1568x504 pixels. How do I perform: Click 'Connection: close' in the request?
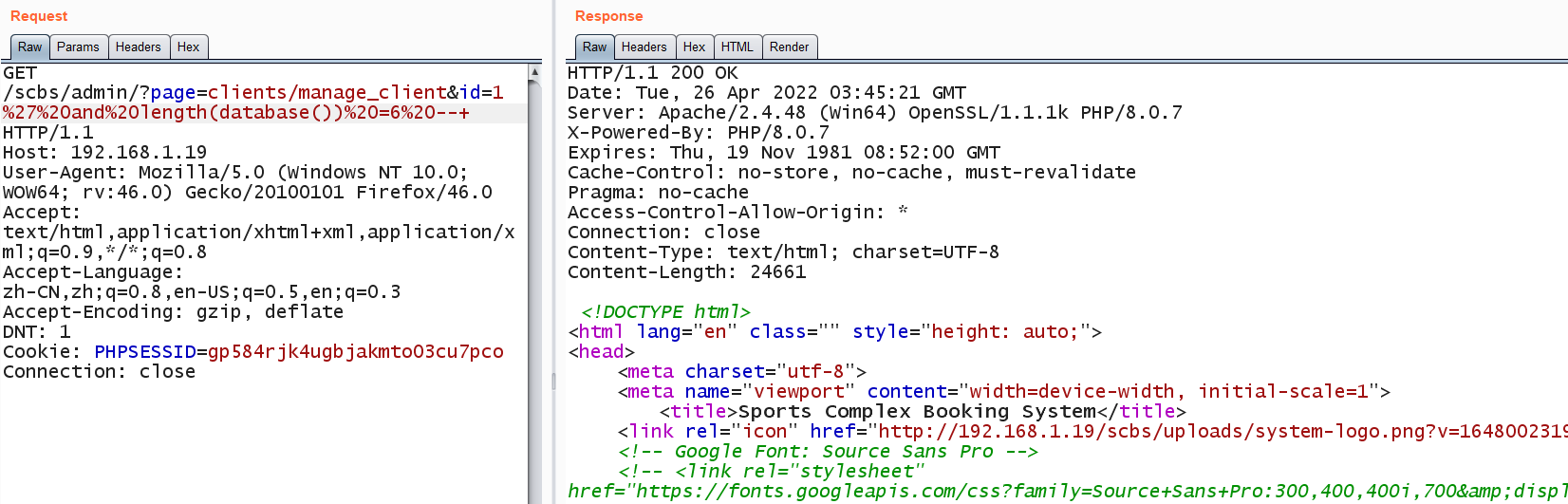click(99, 372)
